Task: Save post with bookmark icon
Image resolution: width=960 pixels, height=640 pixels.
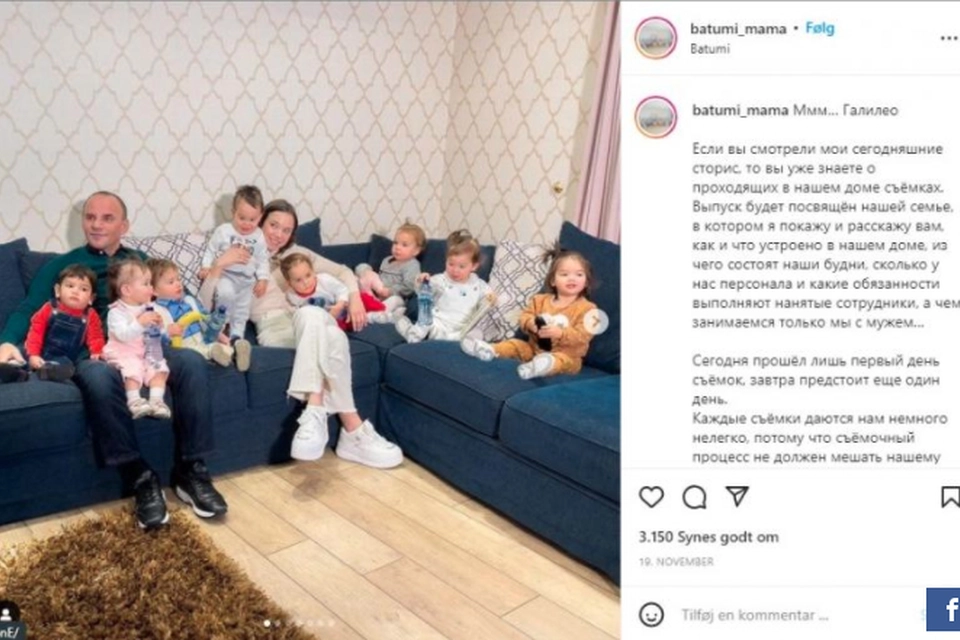Action: (950, 497)
